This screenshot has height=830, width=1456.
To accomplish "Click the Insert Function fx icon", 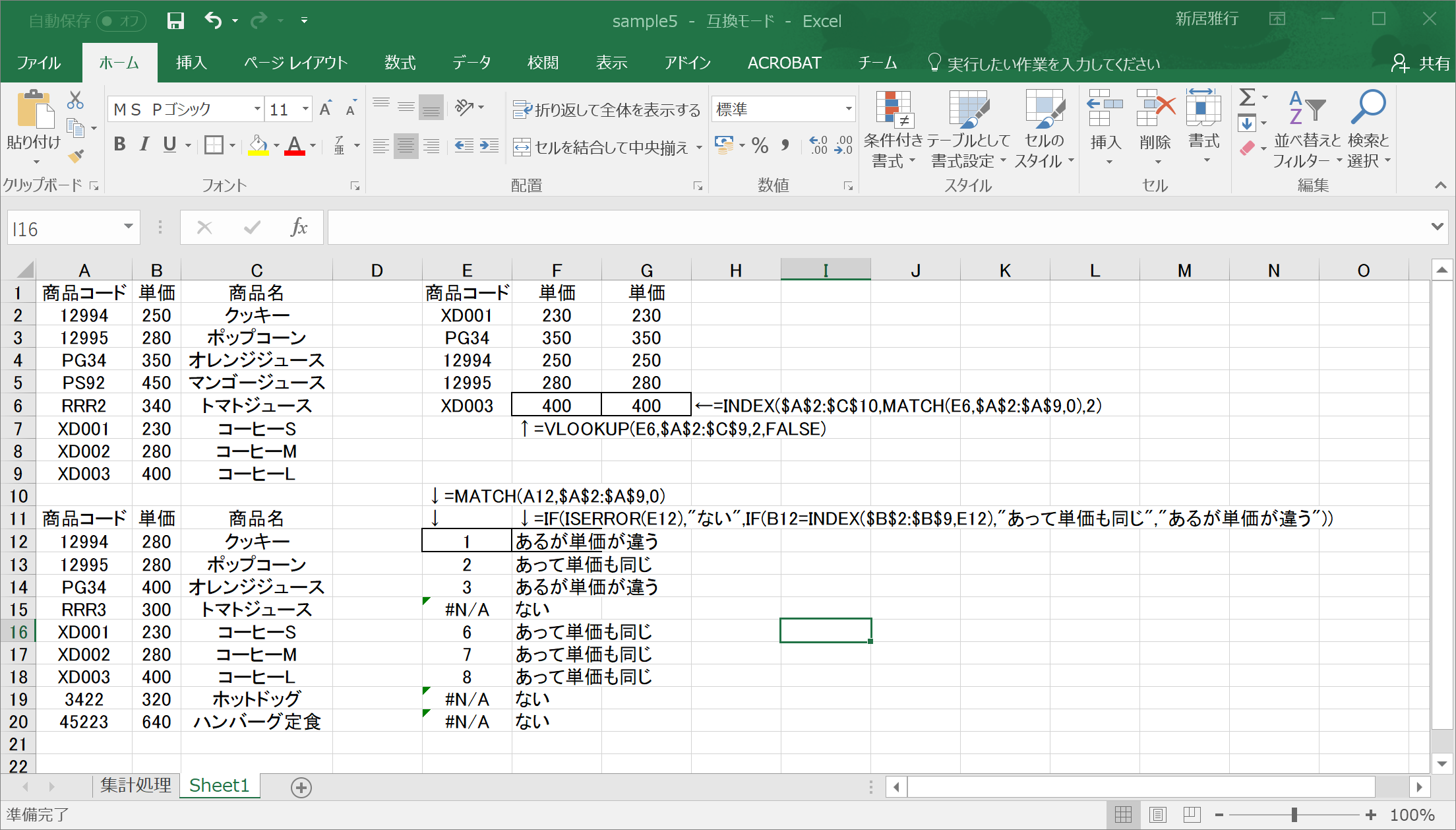I will (299, 228).
